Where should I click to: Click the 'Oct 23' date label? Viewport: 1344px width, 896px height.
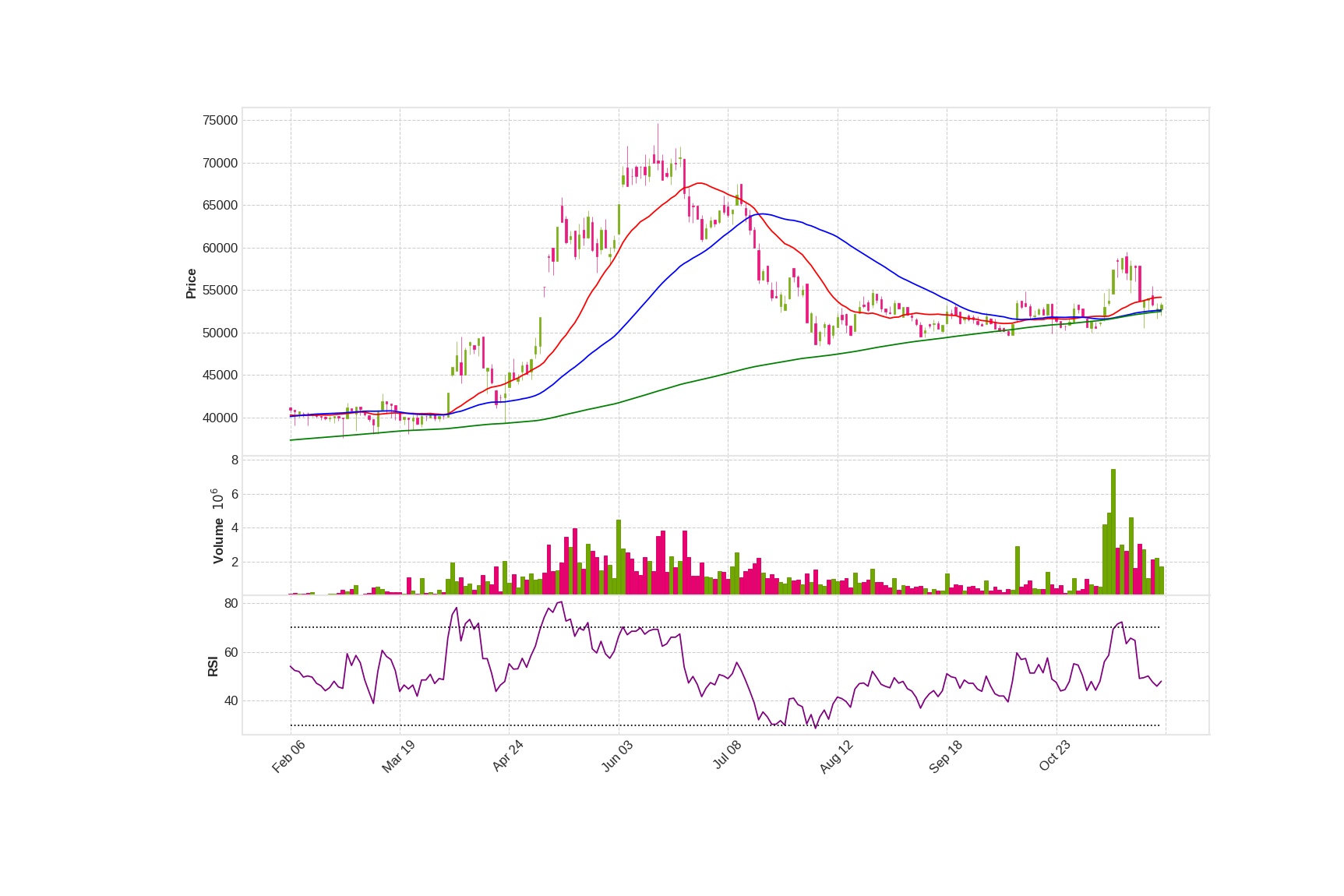tap(1055, 757)
